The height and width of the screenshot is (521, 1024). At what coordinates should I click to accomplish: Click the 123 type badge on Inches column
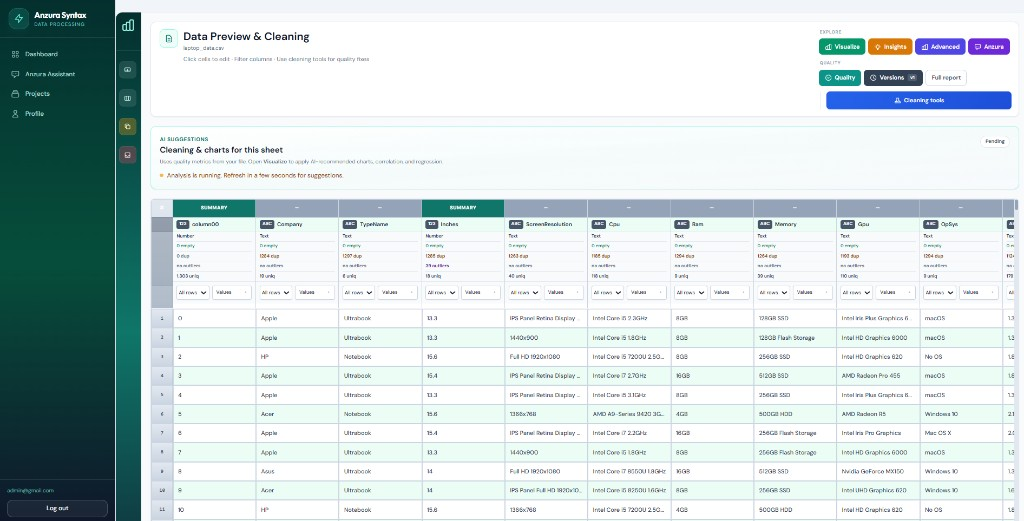[x=432, y=224]
